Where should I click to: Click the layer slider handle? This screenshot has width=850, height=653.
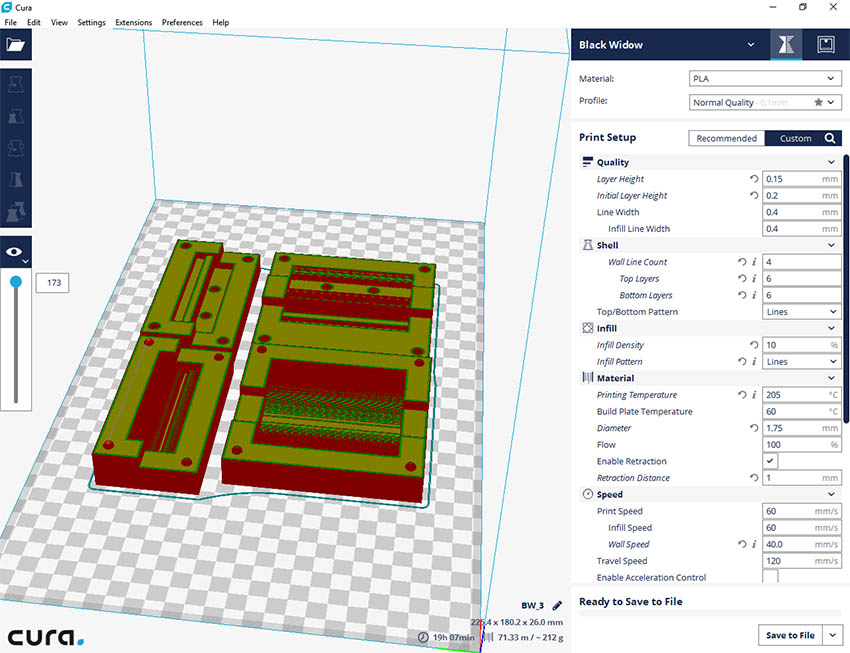tap(16, 282)
